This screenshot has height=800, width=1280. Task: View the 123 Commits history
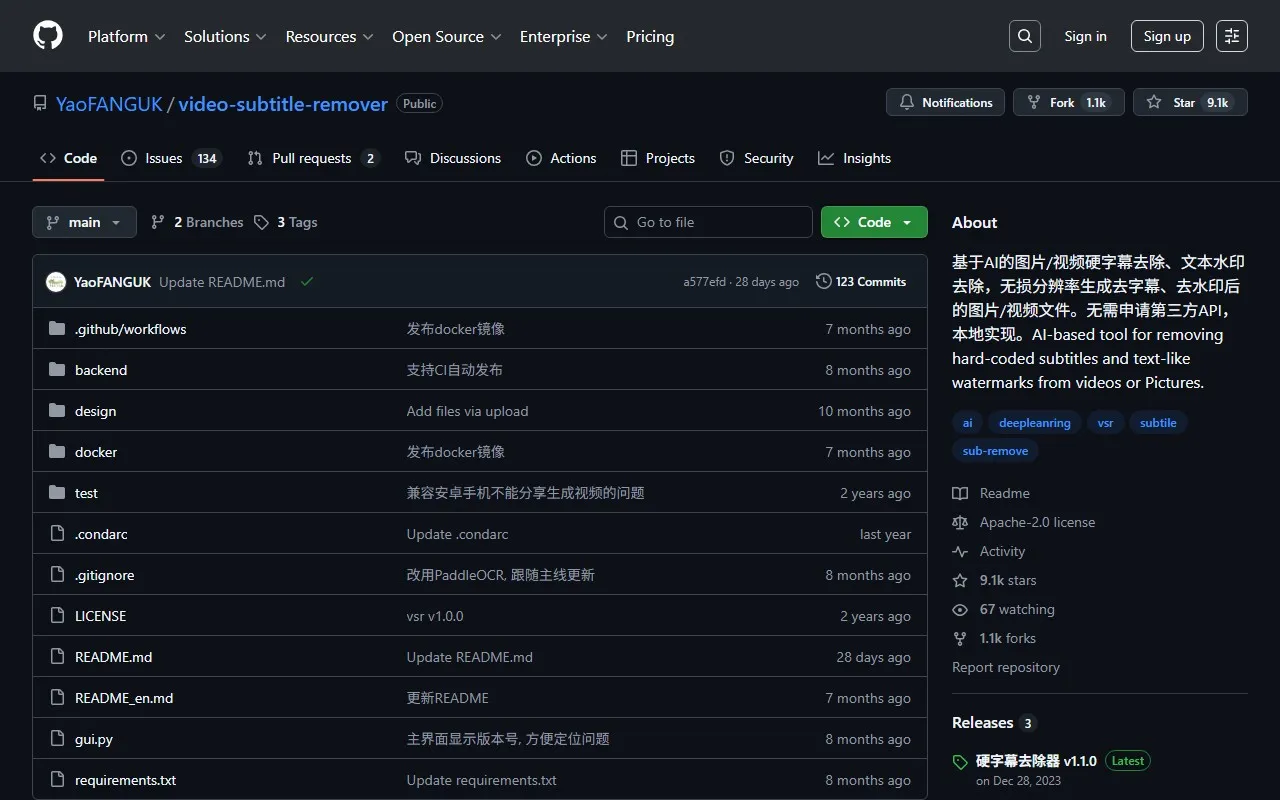tap(861, 282)
